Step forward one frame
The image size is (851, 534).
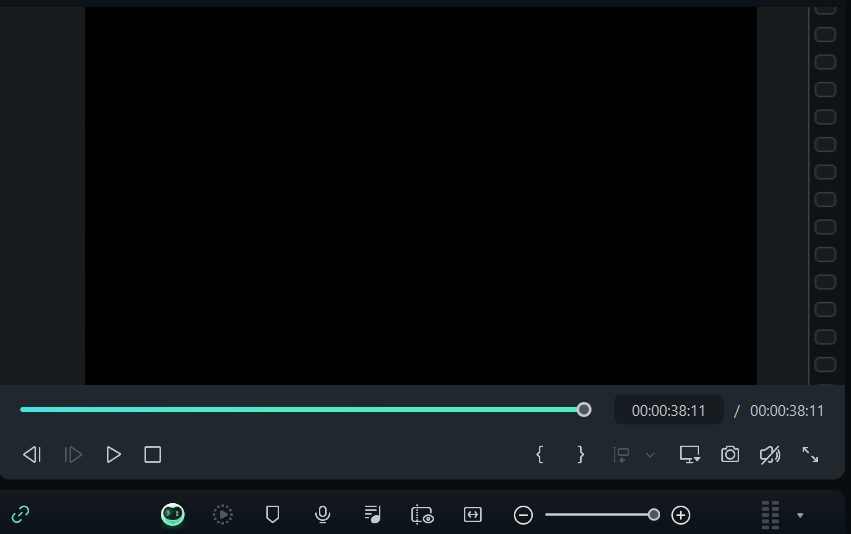click(73, 455)
